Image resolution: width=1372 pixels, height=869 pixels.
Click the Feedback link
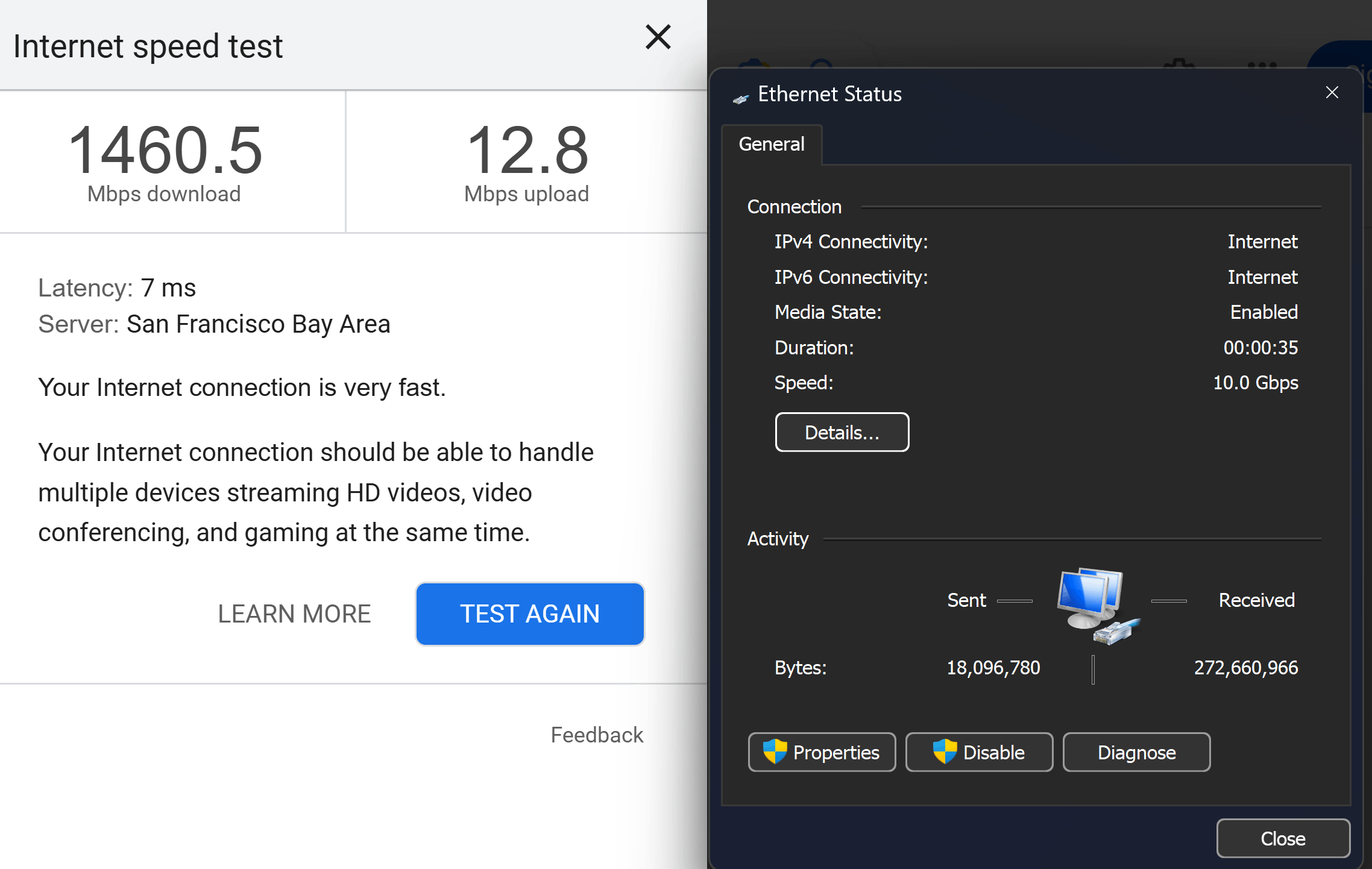(x=597, y=735)
